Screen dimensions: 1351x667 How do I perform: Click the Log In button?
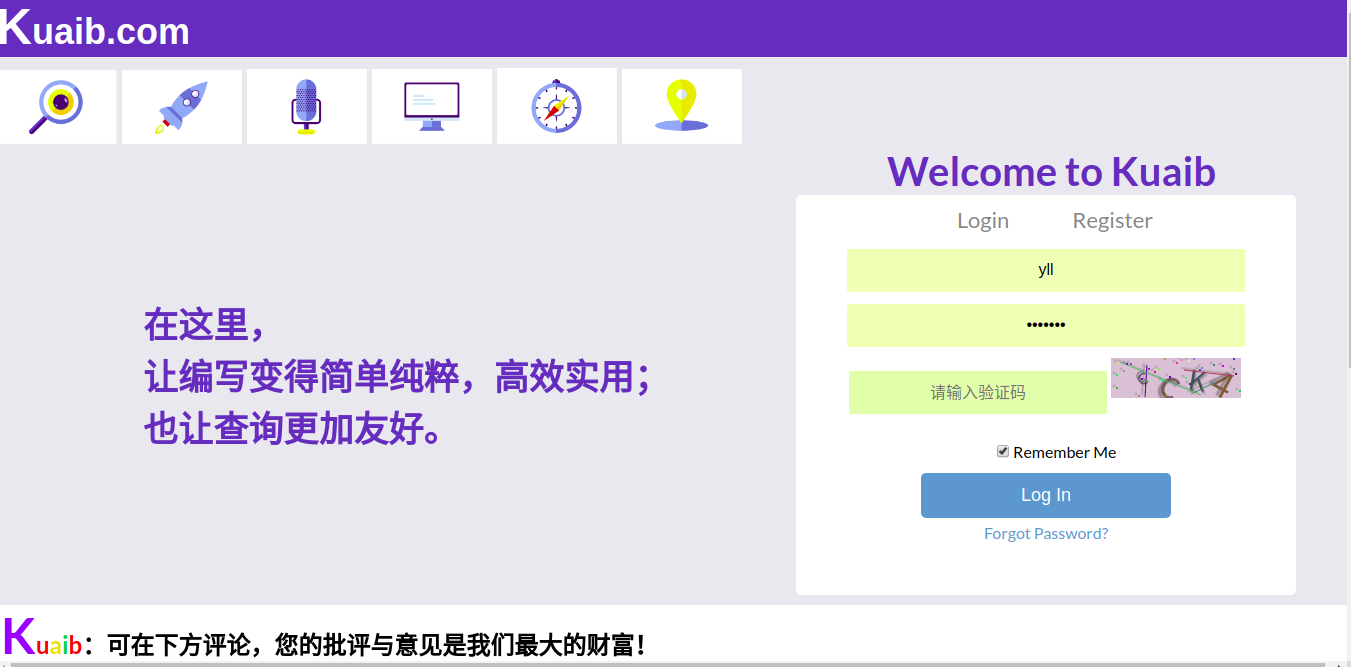[x=1046, y=495]
